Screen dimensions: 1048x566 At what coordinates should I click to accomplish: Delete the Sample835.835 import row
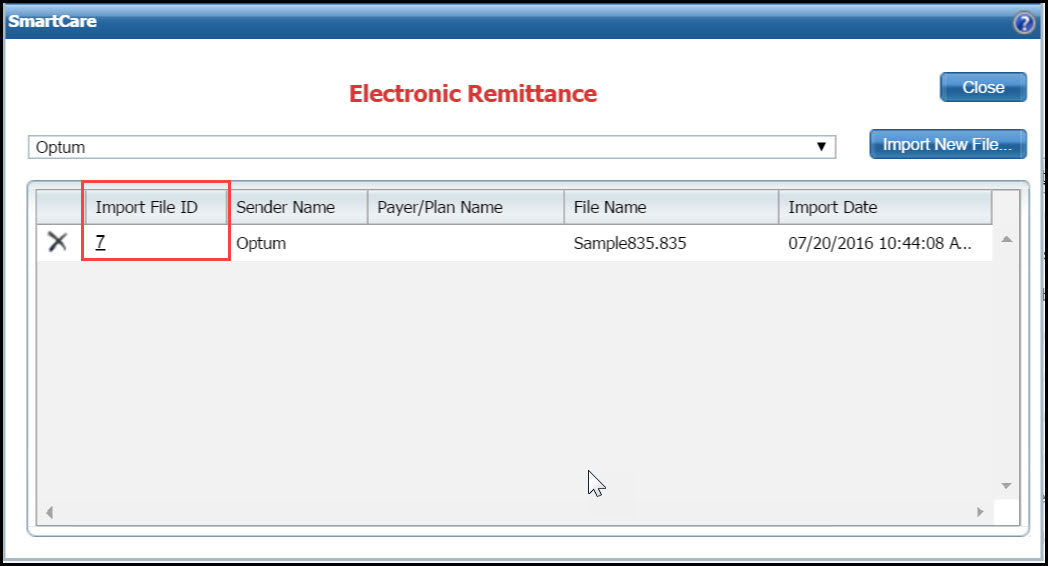57,242
